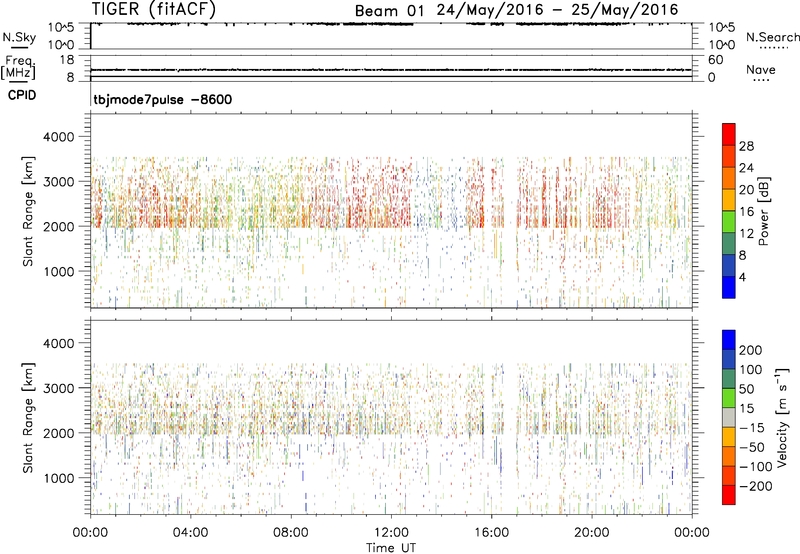Click the "4000" tick of the power panel
The width and height of the screenshot is (800, 554).
tap(59, 137)
